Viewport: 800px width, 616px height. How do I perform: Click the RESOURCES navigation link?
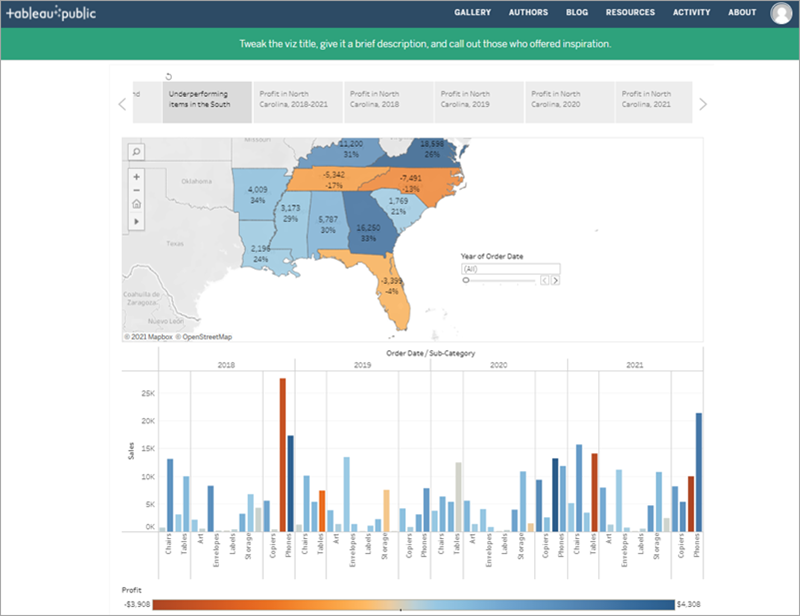[x=630, y=13]
